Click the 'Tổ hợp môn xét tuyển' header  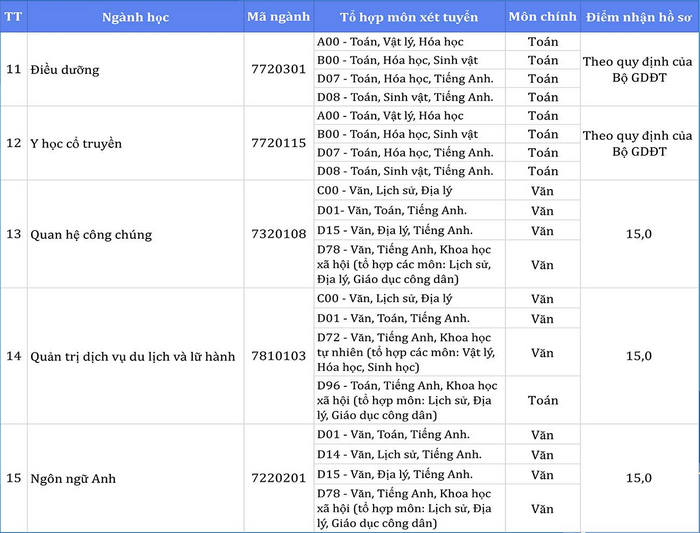(409, 17)
